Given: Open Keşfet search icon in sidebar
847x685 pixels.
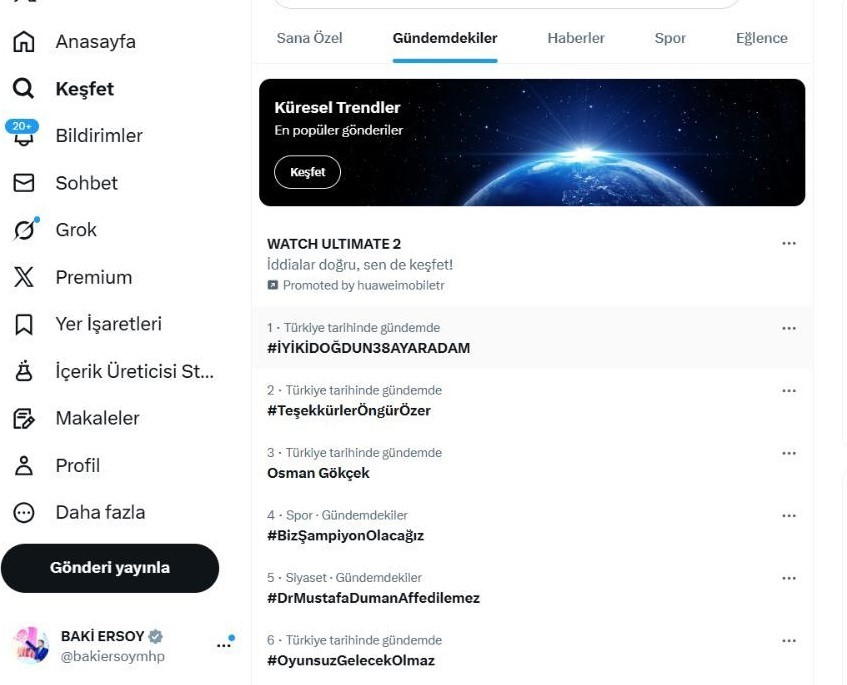Looking at the screenshot, I should click(23, 89).
